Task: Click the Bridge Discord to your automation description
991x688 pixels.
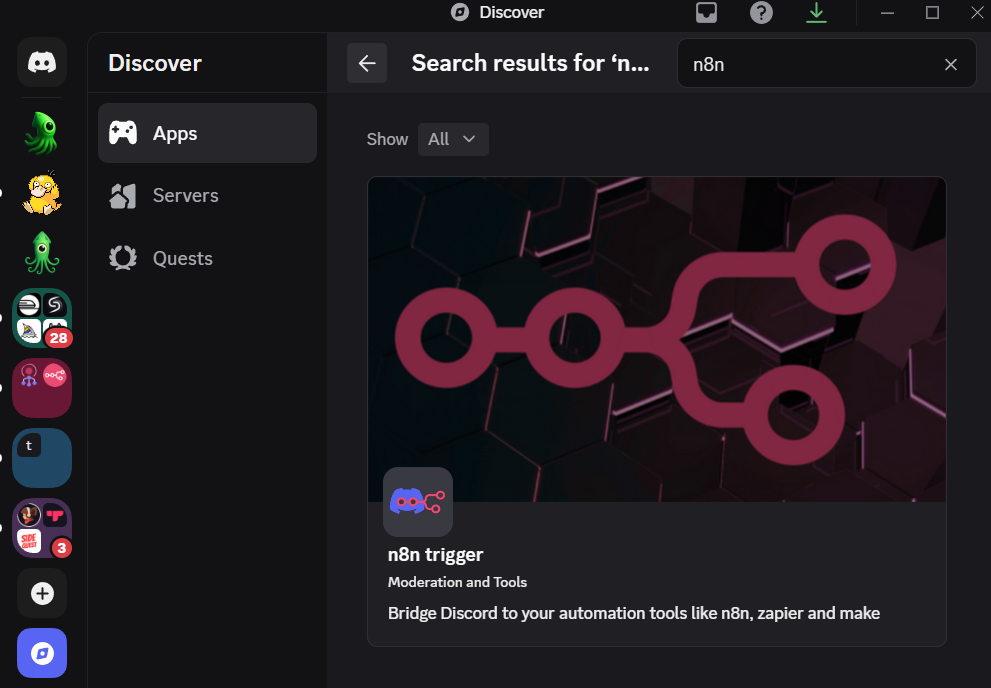Action: coord(633,613)
